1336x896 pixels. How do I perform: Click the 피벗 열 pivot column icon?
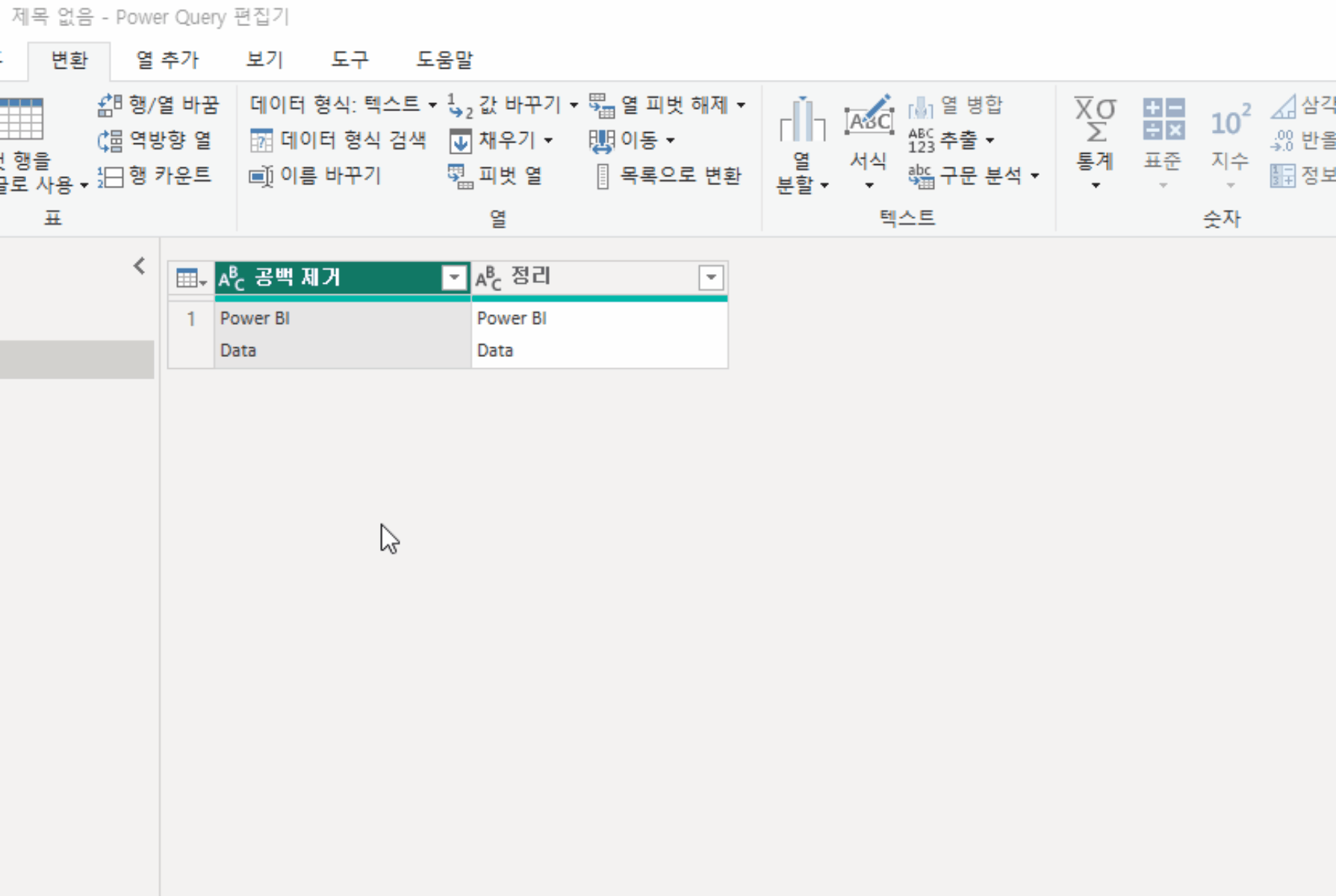(460, 176)
